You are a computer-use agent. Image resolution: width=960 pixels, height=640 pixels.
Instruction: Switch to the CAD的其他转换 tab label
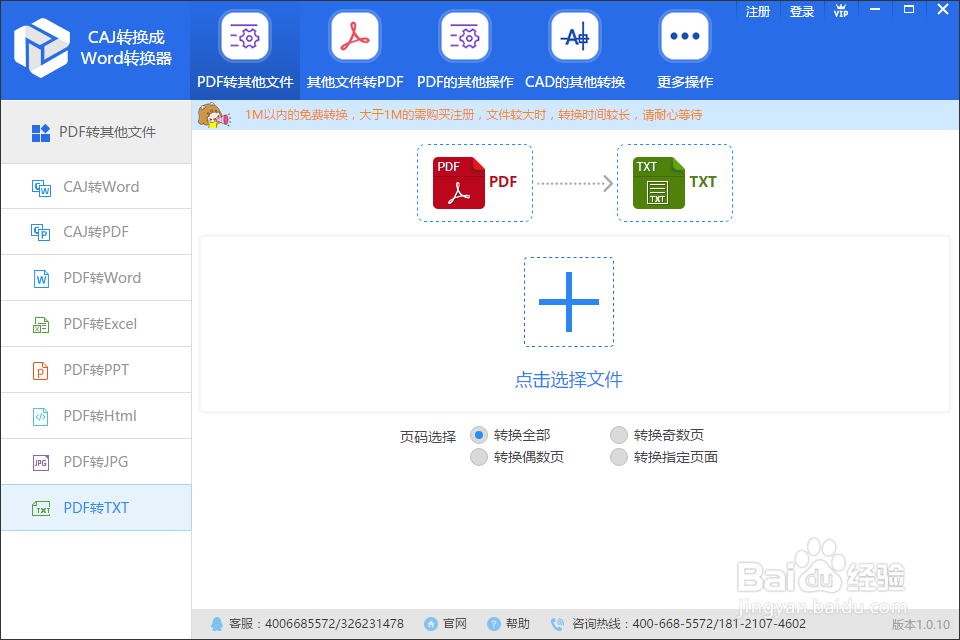pyautogui.click(x=575, y=82)
